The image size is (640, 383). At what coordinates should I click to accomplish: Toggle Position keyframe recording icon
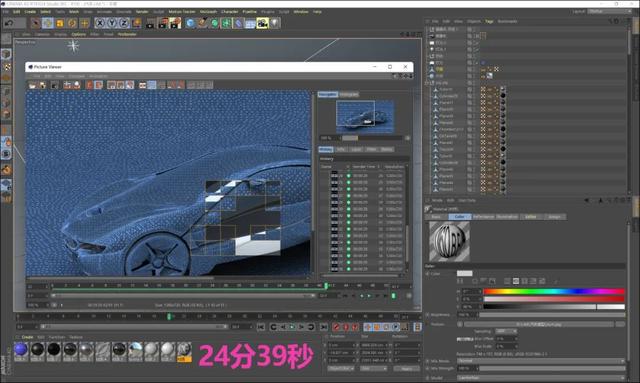point(368,327)
